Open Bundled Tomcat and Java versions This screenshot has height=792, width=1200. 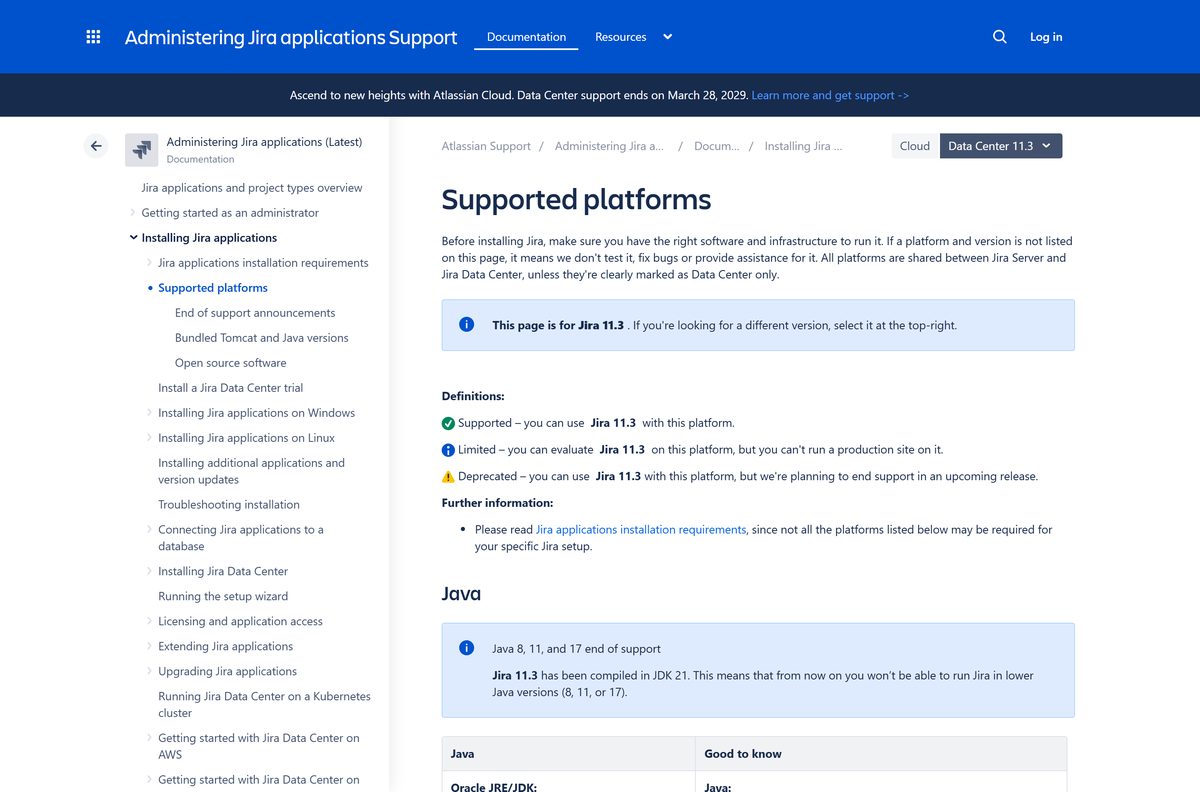262,338
